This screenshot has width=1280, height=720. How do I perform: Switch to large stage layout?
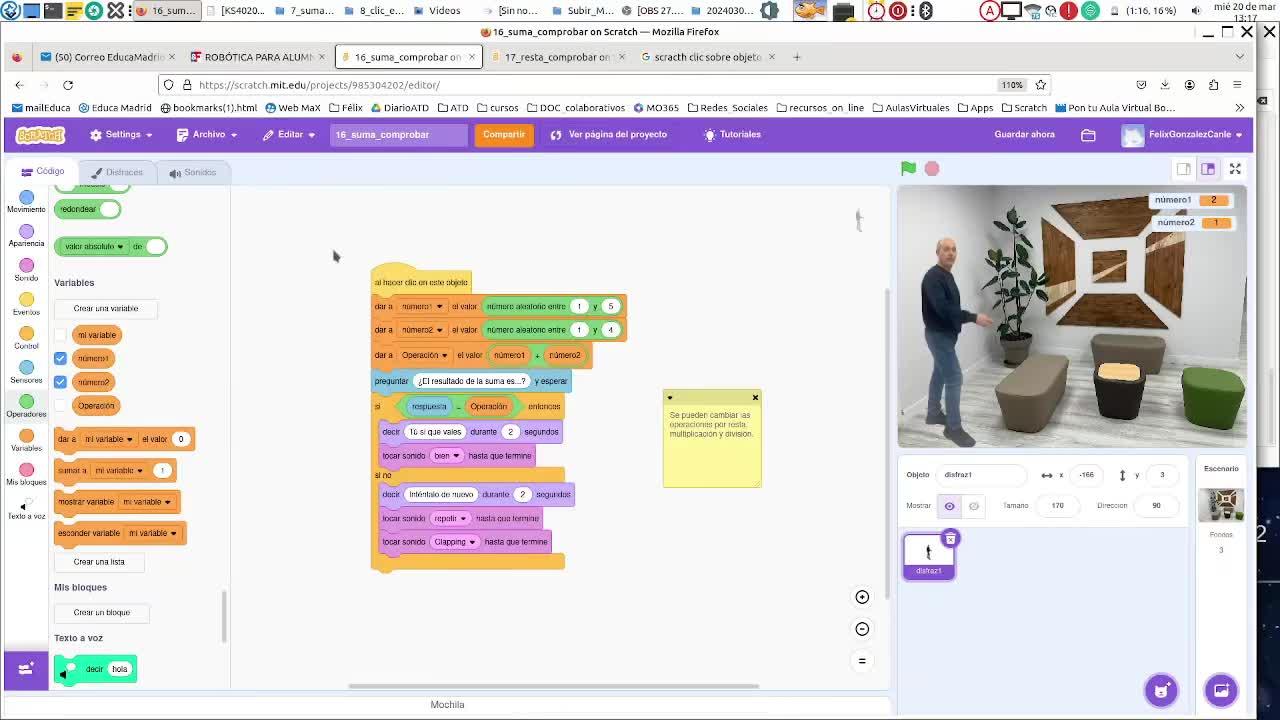(1208, 169)
